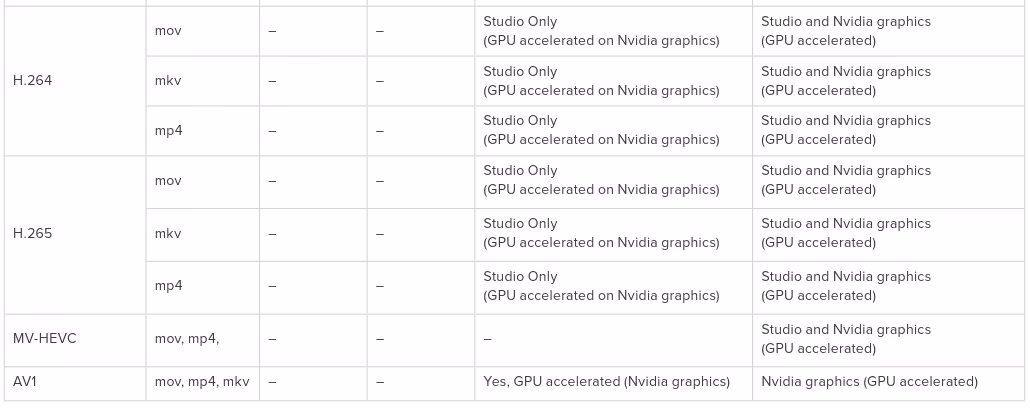Click 'Studio Only' text in H.265 mkv row

tap(520, 224)
